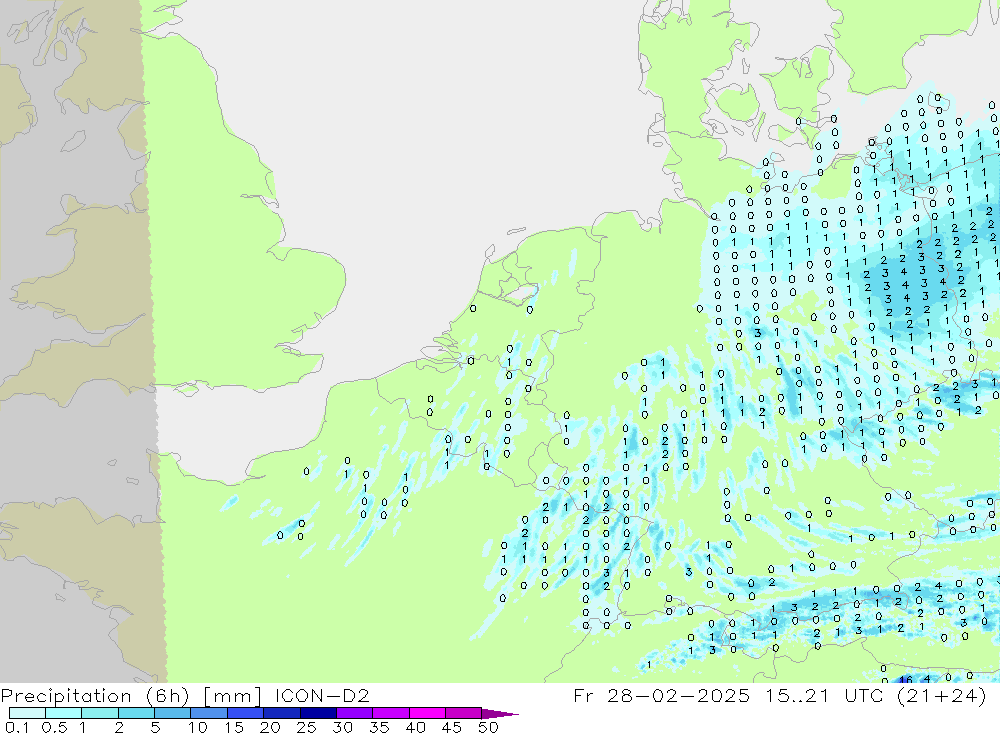1000x733 pixels.
Task: Click the ICON-D2 model name label
Action: (x=322, y=695)
